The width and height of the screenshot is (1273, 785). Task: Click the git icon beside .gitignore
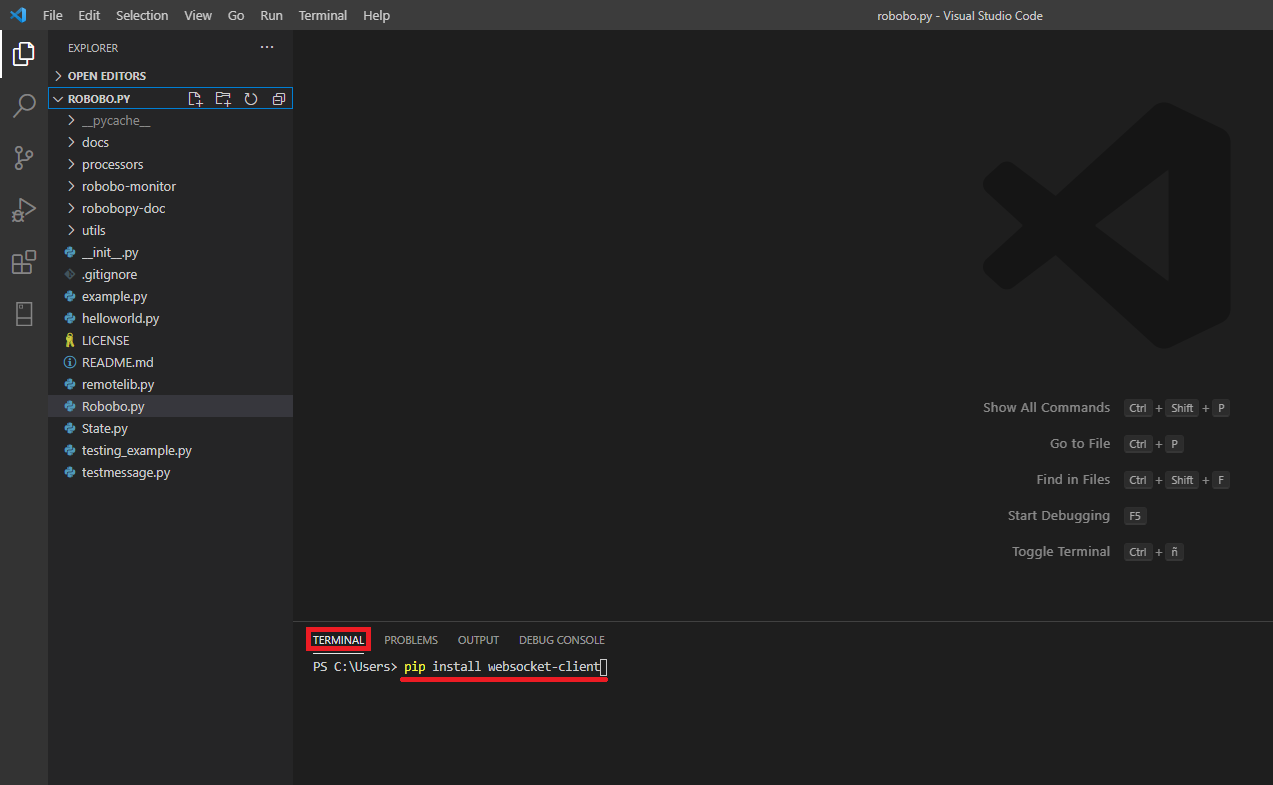tap(70, 275)
